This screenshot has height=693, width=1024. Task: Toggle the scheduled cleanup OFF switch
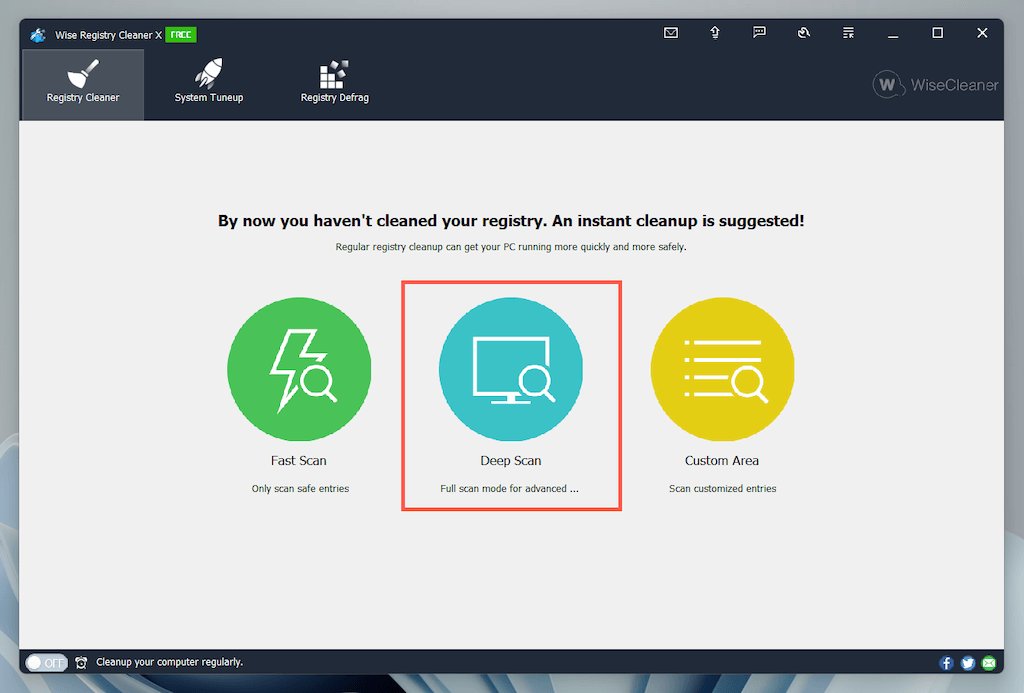(x=46, y=662)
